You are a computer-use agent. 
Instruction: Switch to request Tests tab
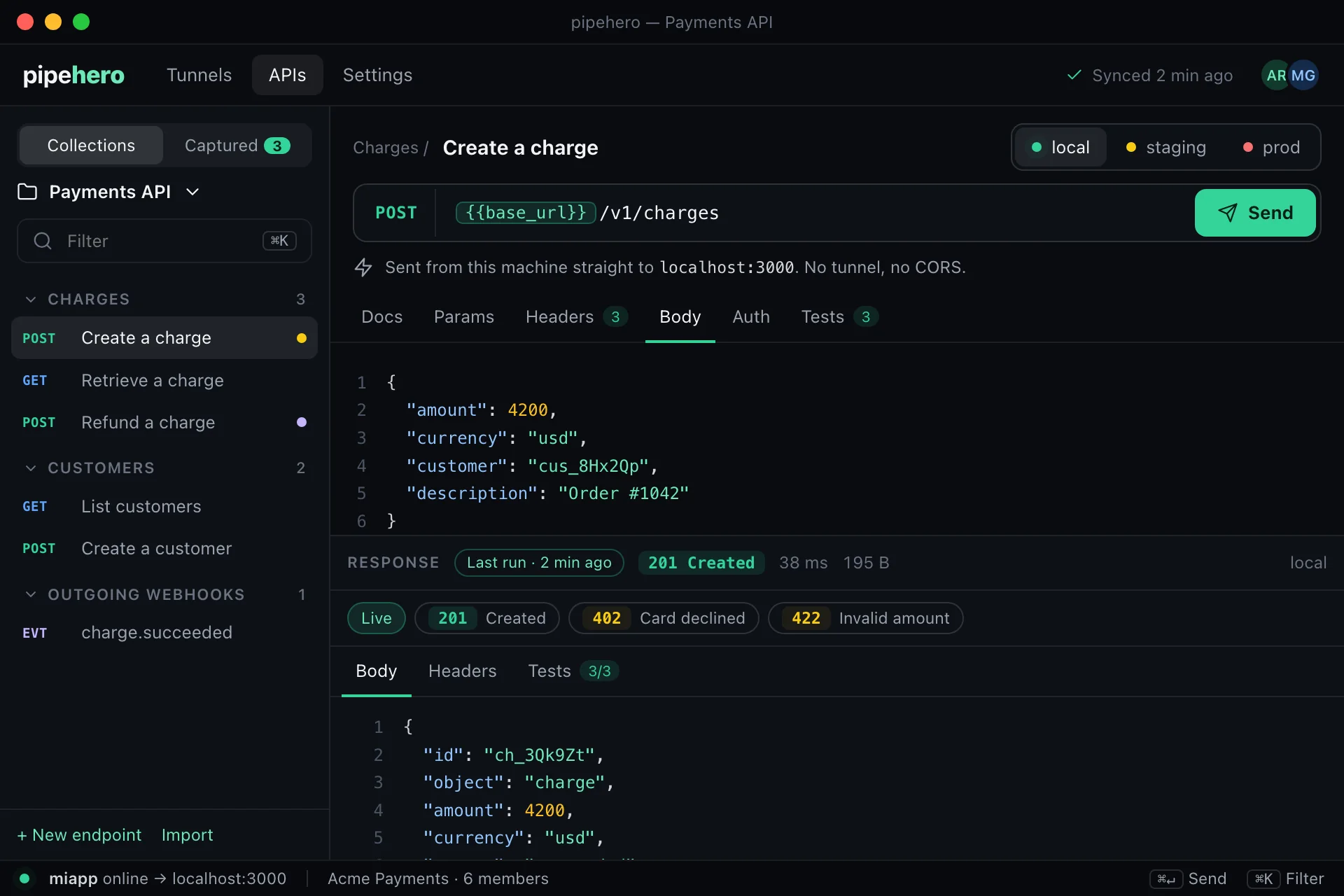(839, 317)
